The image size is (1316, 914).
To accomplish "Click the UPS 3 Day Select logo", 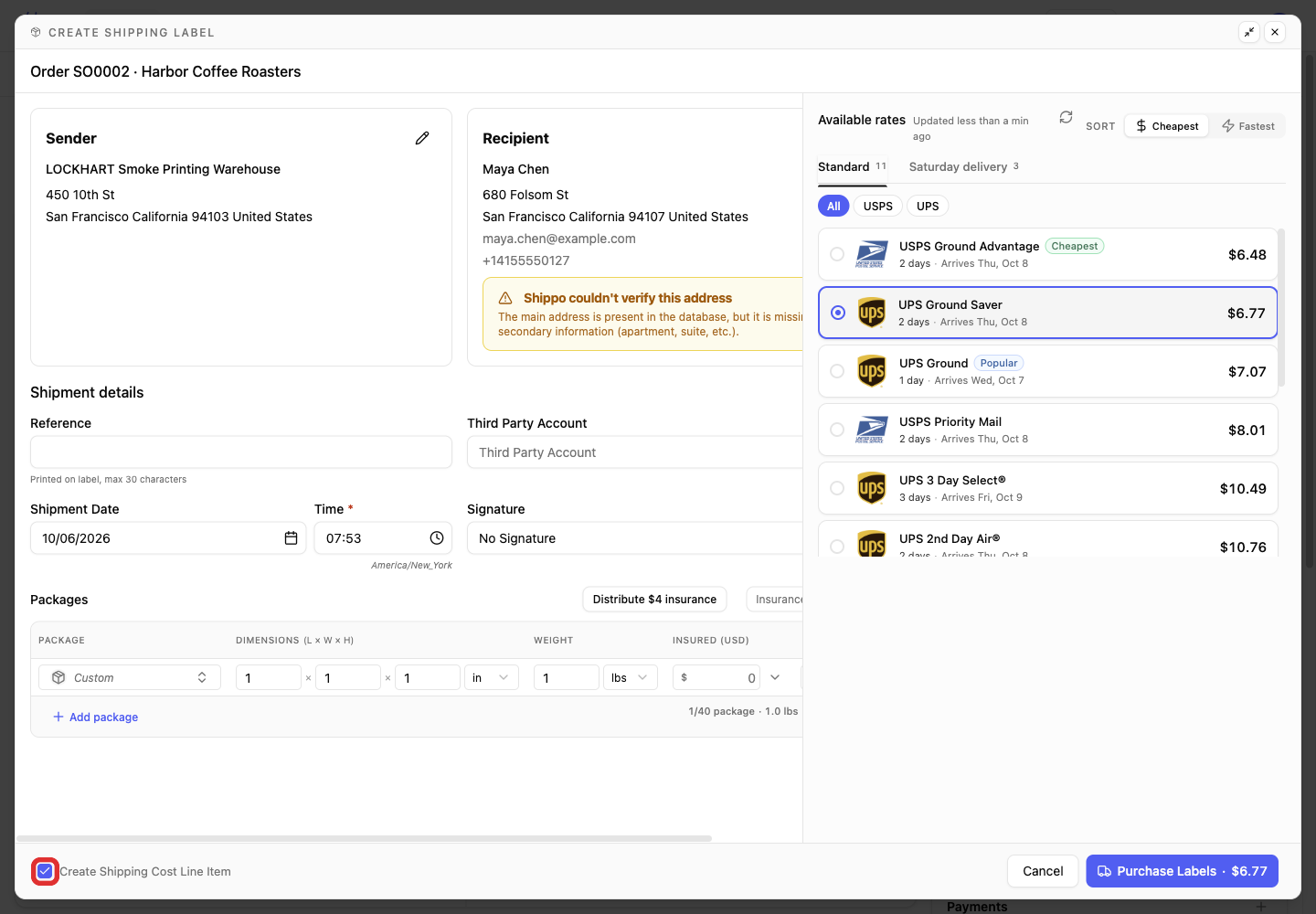I will [872, 488].
